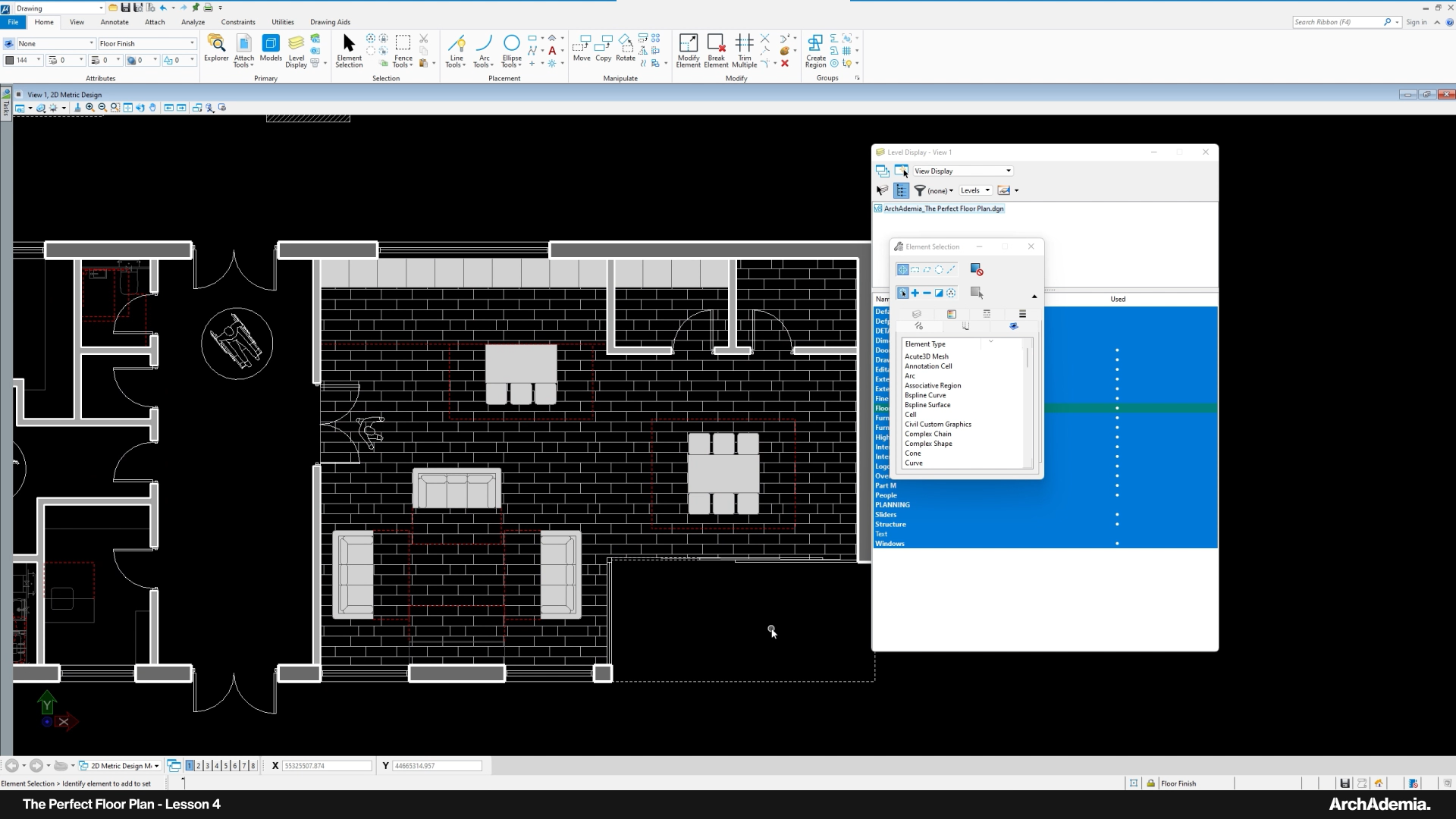Select the Element Selection arrow tool

(349, 49)
